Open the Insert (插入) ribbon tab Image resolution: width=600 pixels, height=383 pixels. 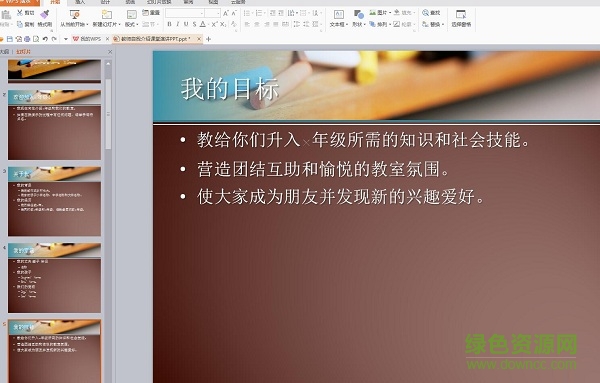pos(80,2)
